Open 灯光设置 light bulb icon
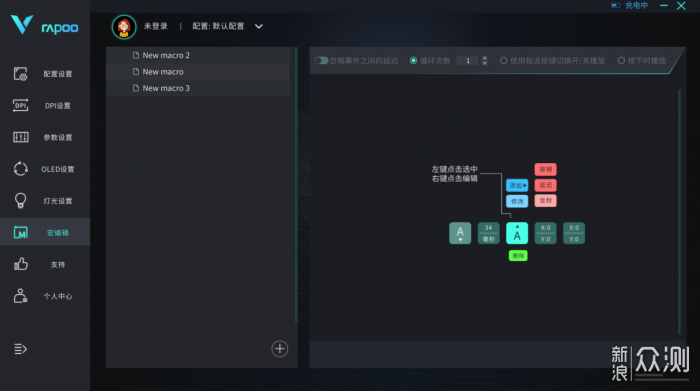Image resolution: width=700 pixels, height=391 pixels. pyautogui.click(x=21, y=200)
